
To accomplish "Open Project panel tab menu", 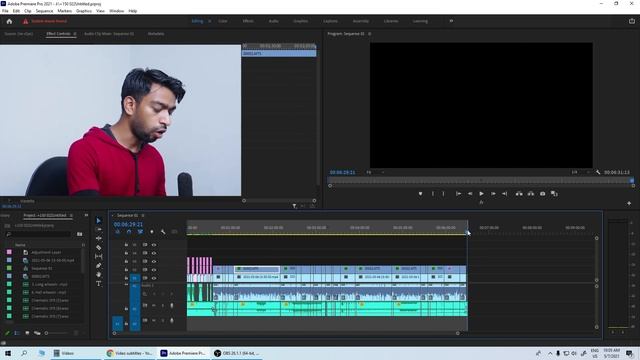I will pyautogui.click(x=71, y=216).
